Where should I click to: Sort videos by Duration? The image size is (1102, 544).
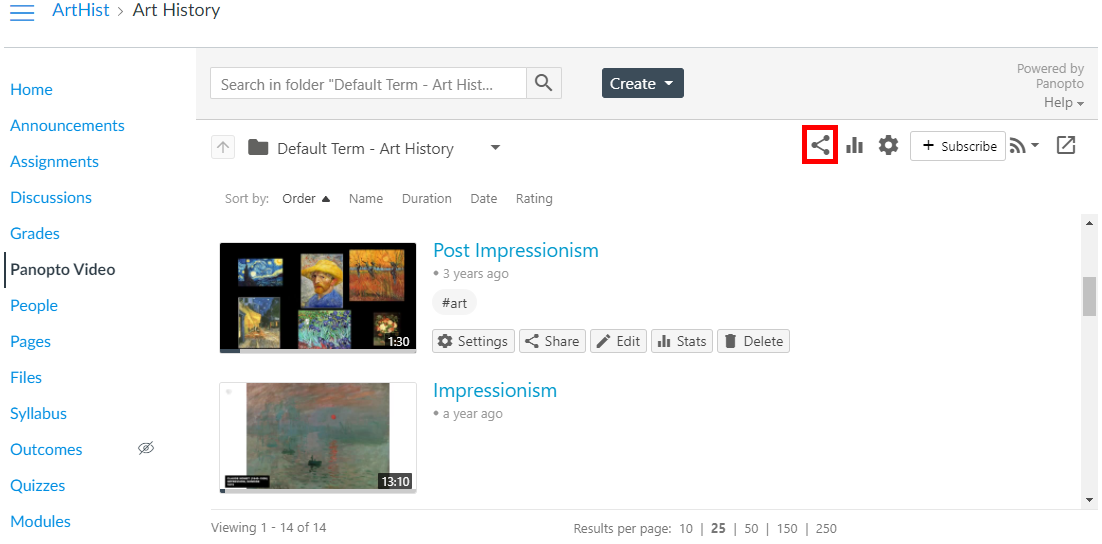coord(427,199)
